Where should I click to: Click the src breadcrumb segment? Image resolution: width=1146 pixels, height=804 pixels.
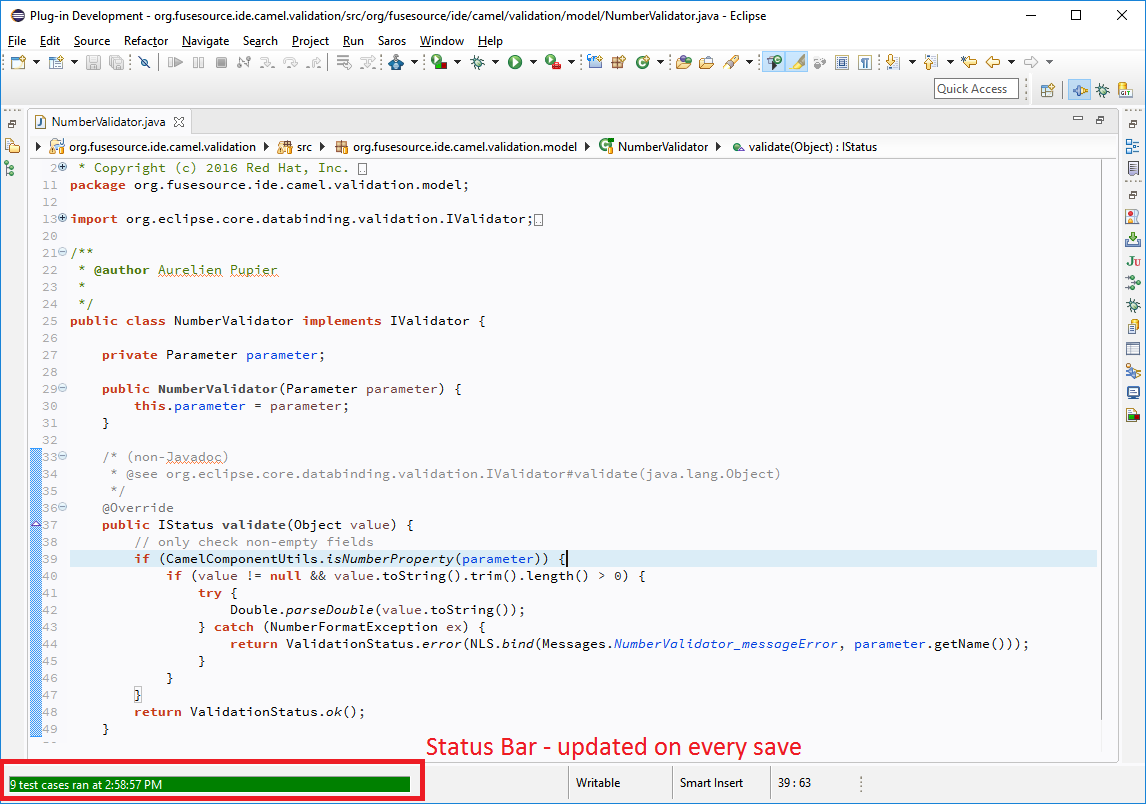[304, 147]
